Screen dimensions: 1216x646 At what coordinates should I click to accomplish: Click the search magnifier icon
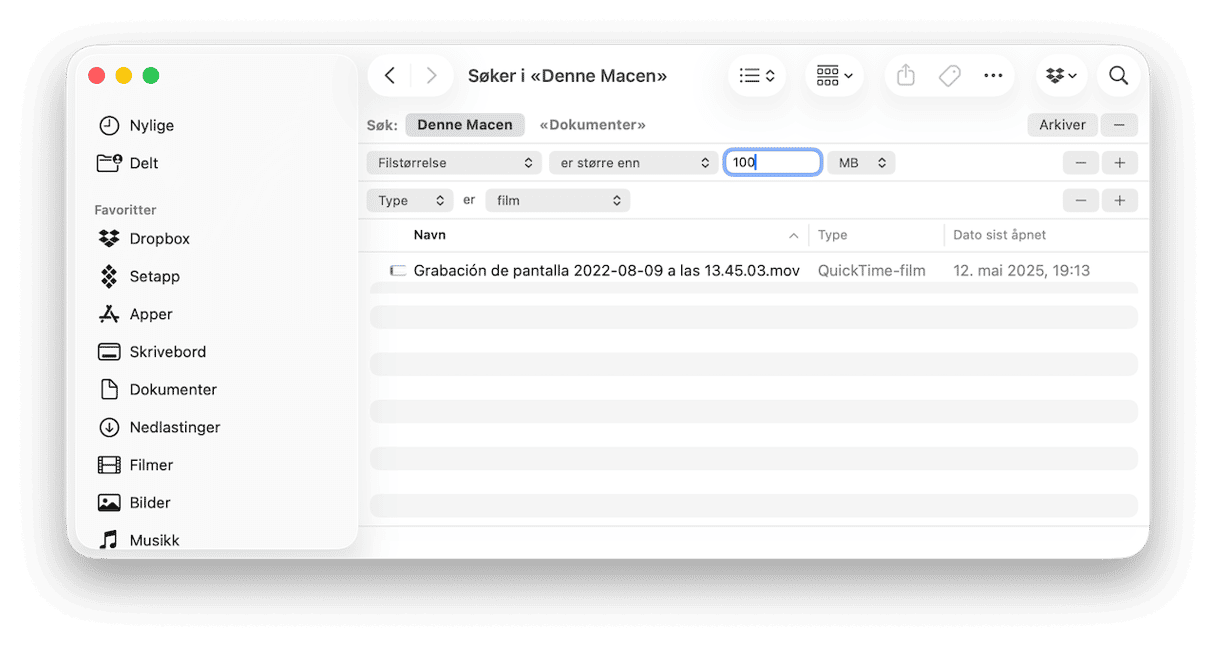(x=1118, y=76)
